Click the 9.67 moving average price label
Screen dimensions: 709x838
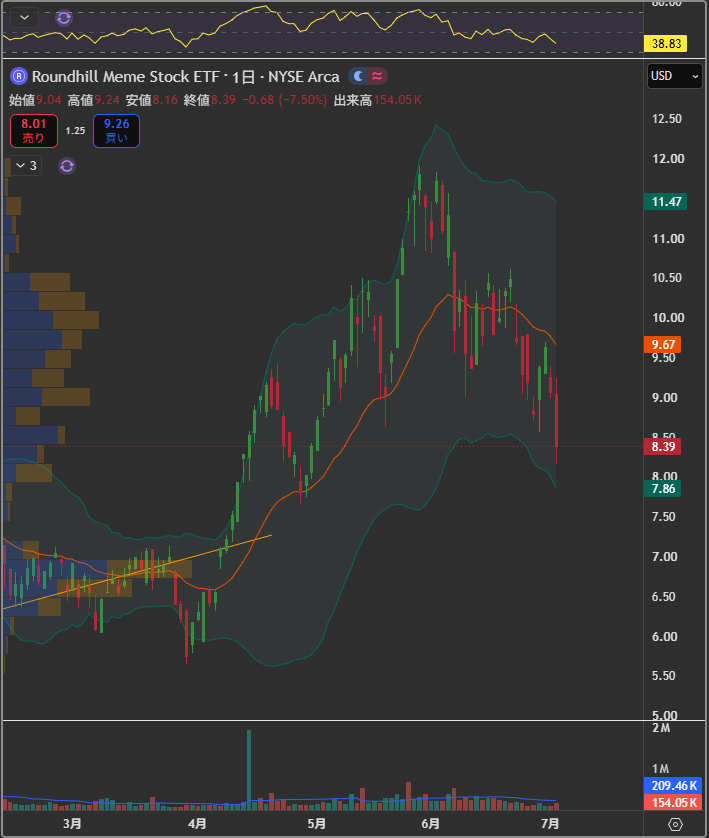click(663, 345)
